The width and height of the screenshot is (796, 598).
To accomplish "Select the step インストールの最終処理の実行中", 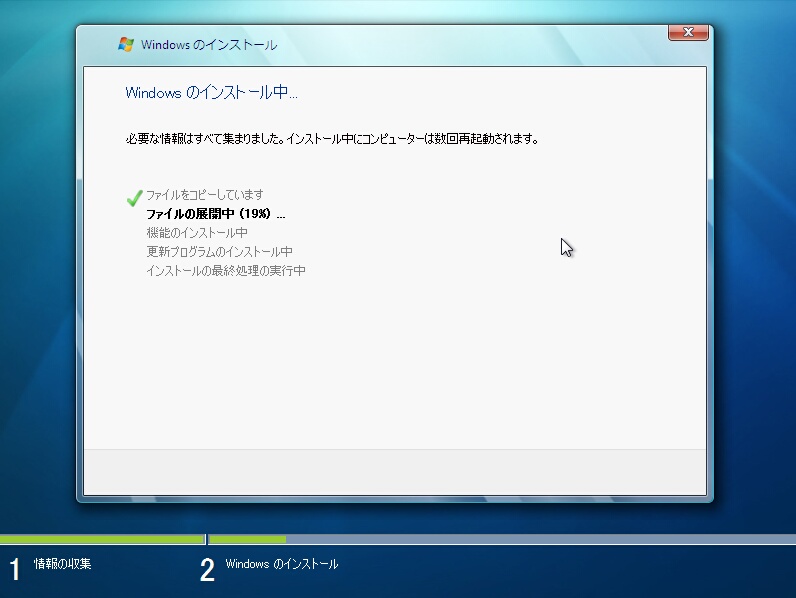I will pos(226,270).
